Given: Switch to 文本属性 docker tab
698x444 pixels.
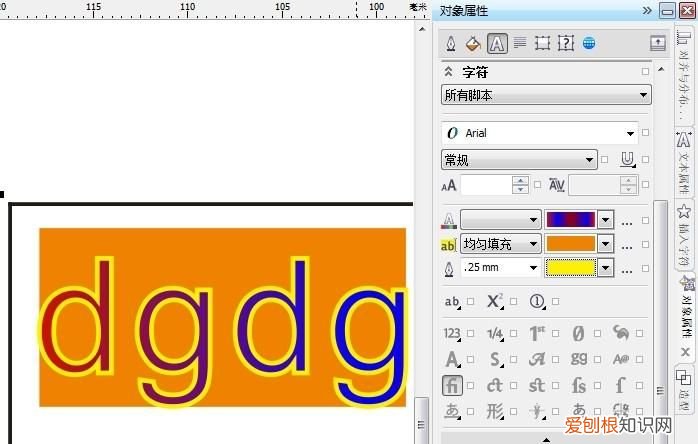Looking at the screenshot, I should (x=683, y=164).
